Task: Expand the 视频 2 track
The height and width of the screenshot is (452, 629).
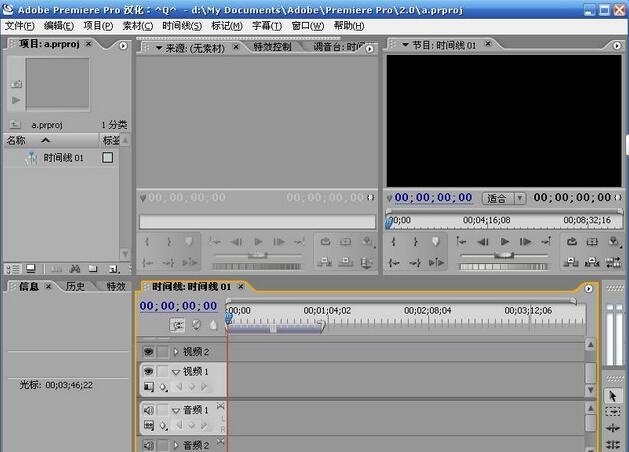Action: (176, 352)
